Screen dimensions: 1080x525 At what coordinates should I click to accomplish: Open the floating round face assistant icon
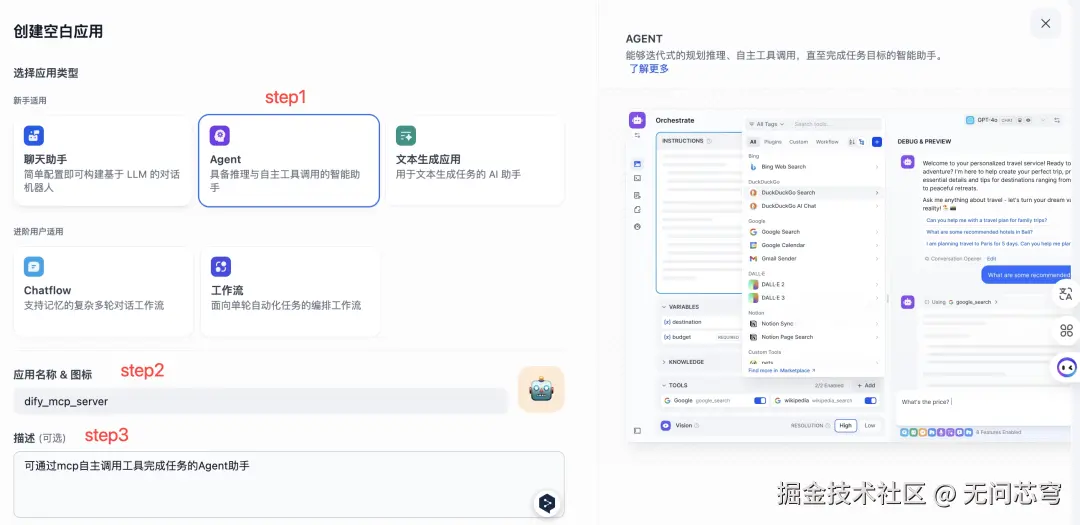coord(1067,367)
